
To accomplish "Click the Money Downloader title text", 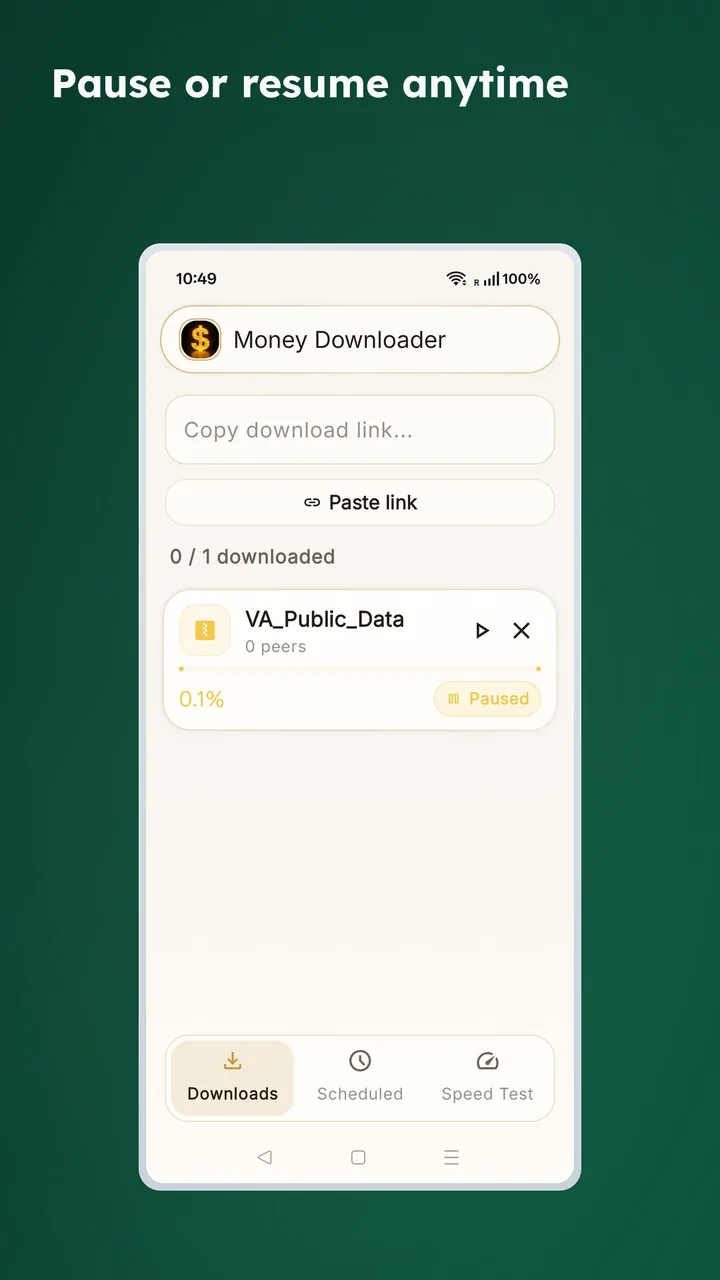I will pyautogui.click(x=340, y=340).
